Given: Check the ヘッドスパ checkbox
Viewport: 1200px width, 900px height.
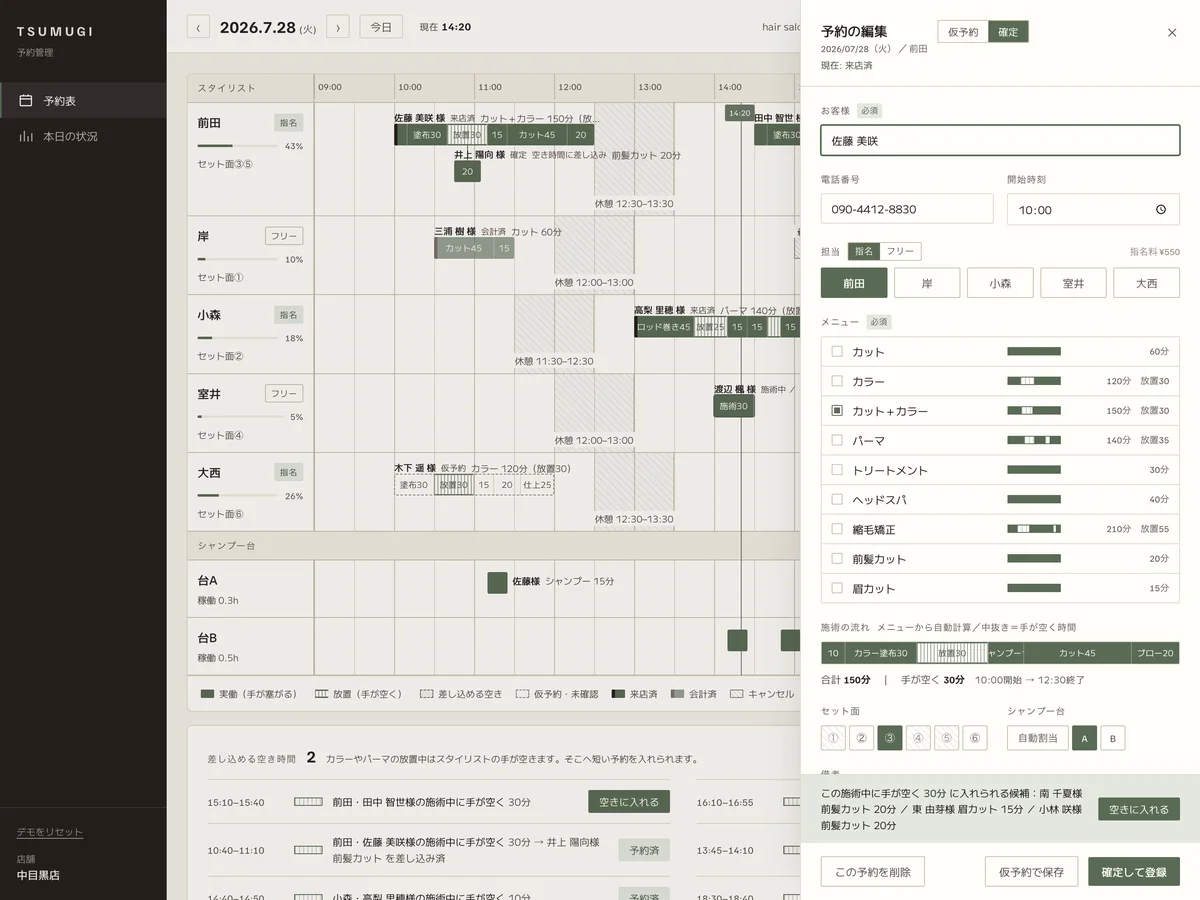Looking at the screenshot, I should [x=837, y=499].
